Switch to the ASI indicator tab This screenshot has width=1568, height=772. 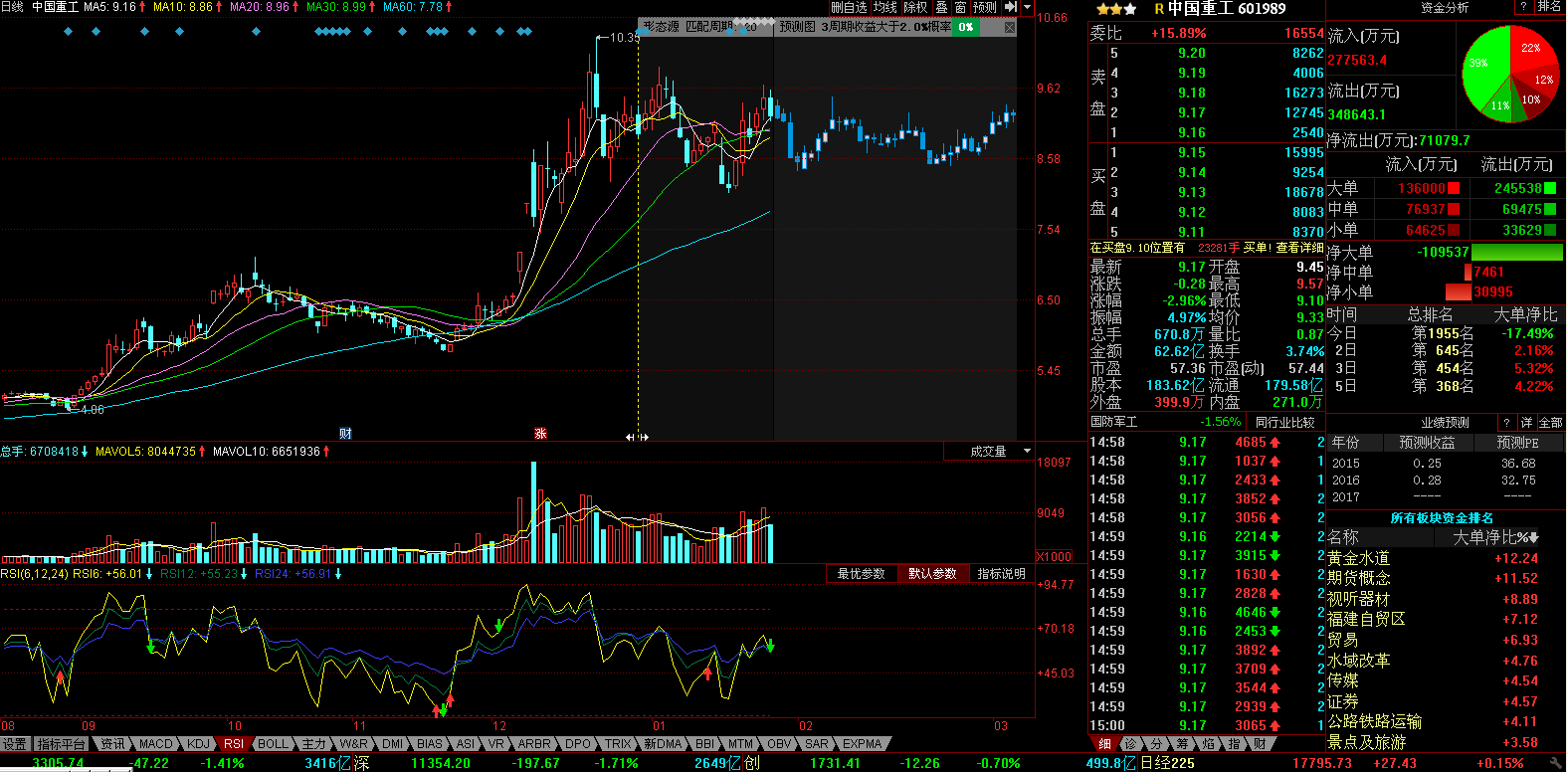[465, 744]
